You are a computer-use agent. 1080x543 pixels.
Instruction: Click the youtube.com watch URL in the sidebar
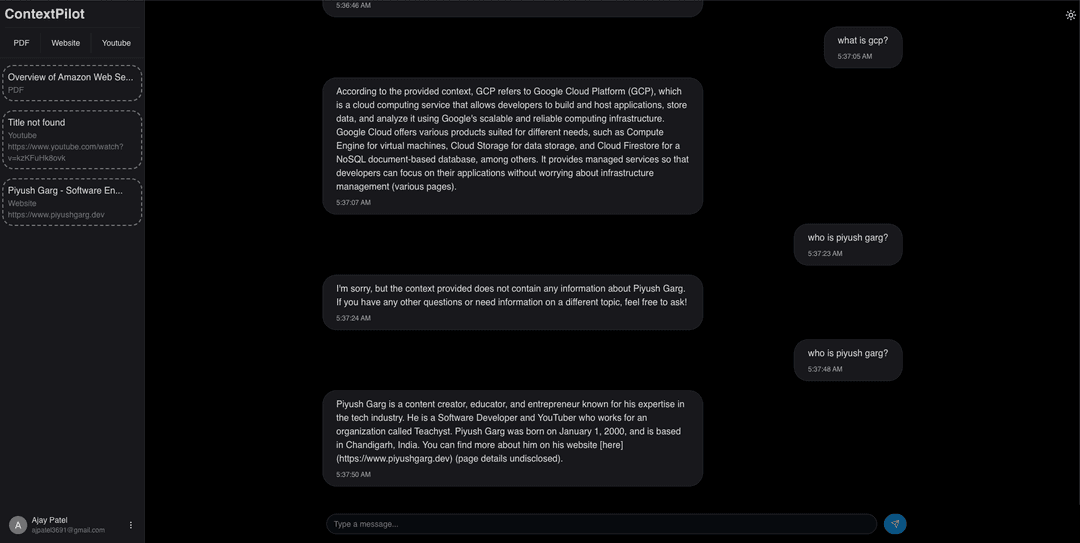click(x=65, y=152)
